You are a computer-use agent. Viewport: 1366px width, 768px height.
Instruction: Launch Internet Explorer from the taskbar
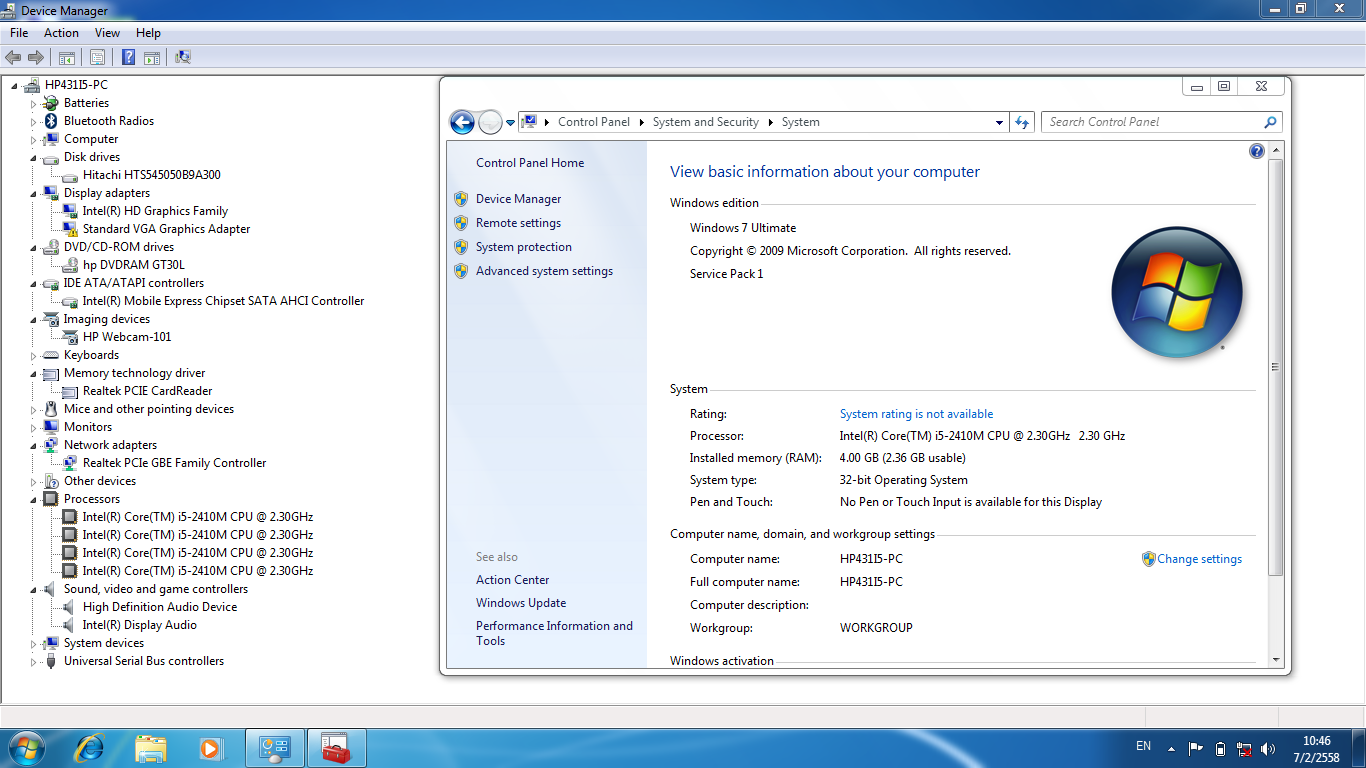pyautogui.click(x=90, y=748)
